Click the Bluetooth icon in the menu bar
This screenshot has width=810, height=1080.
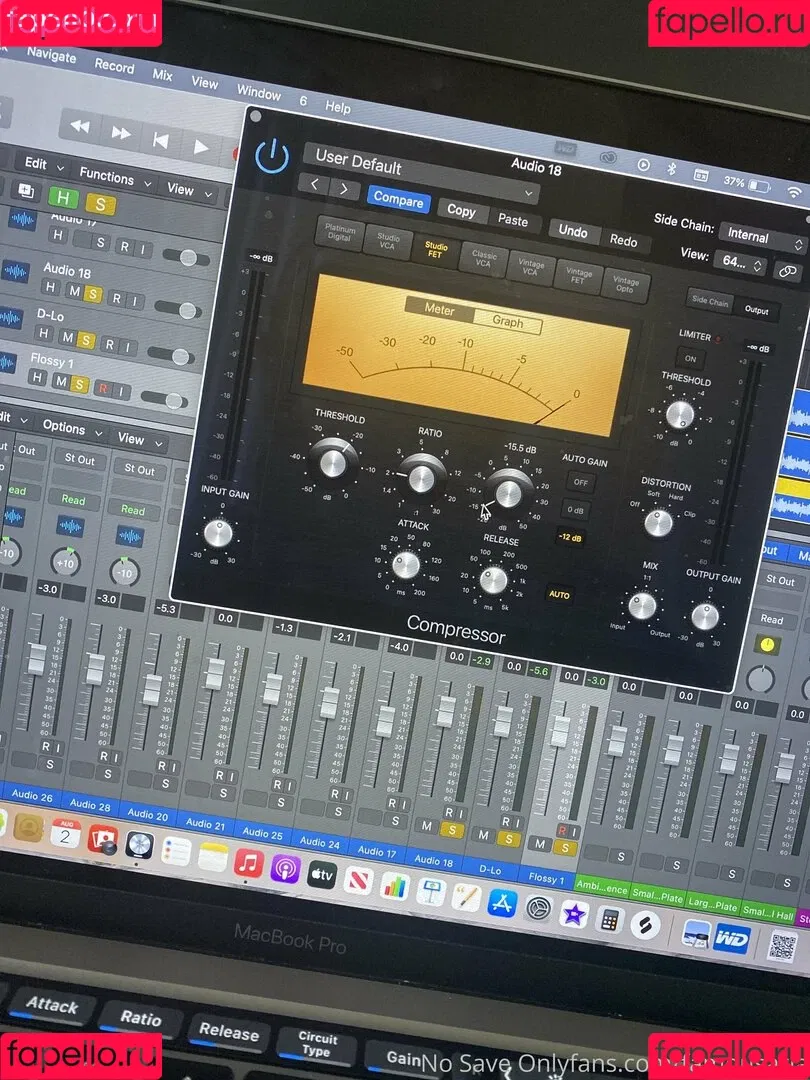672,169
